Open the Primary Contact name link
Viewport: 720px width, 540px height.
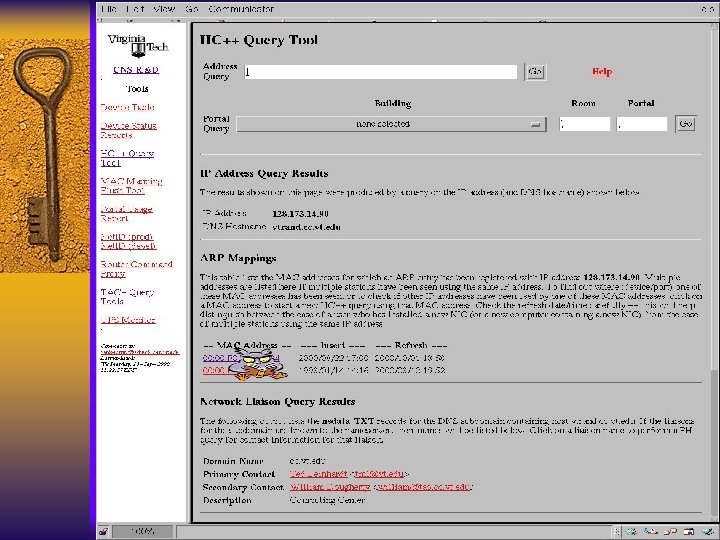[x=318, y=474]
